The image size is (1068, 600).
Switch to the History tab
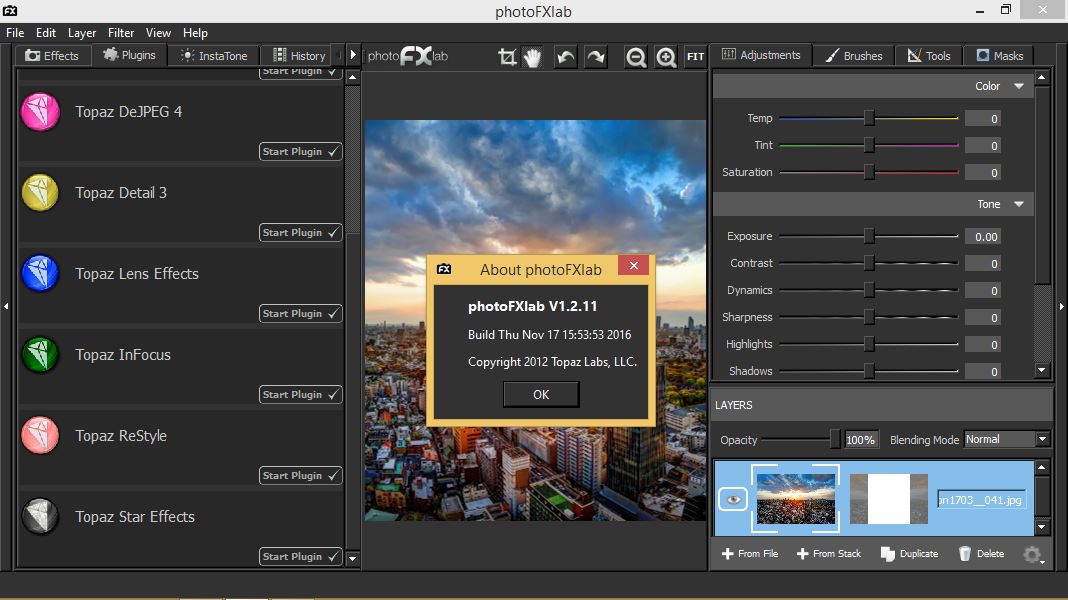298,56
